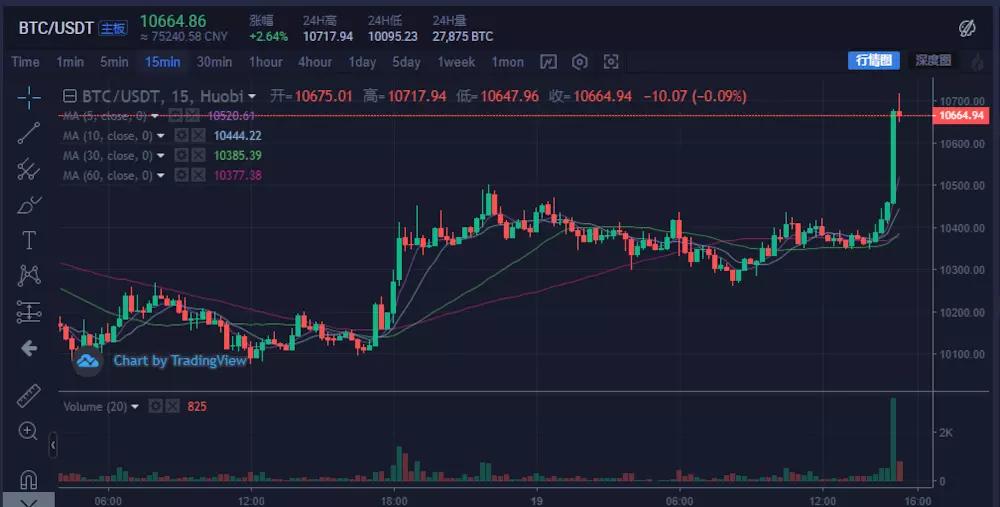Image resolution: width=1000 pixels, height=507 pixels.
Task: Select the ruler measure tool
Action: coord(29,395)
